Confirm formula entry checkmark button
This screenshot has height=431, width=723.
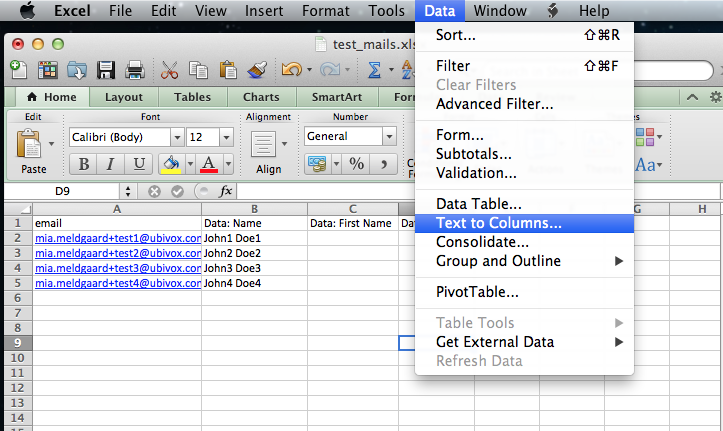click(x=178, y=191)
